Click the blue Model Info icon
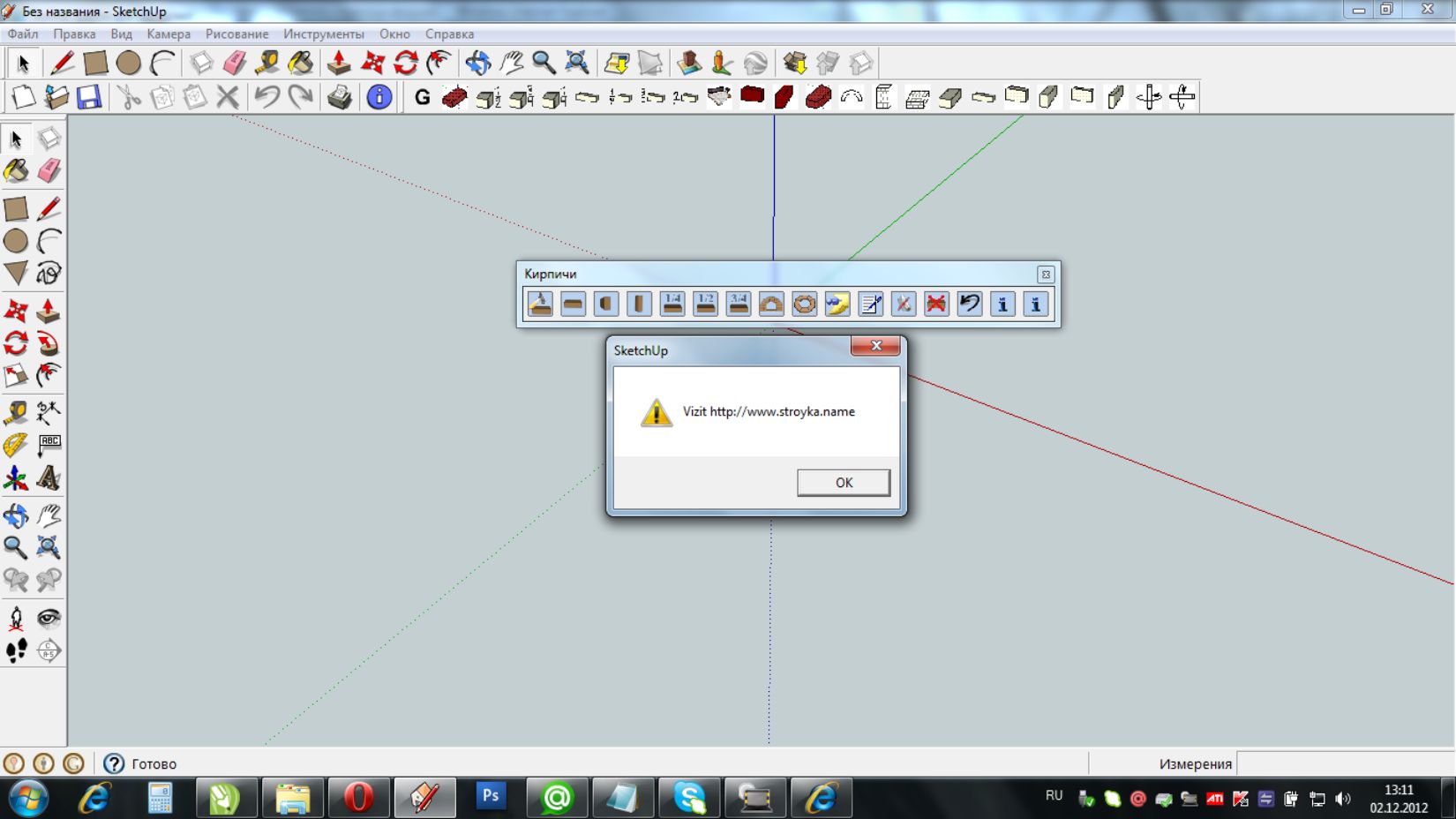 379,97
